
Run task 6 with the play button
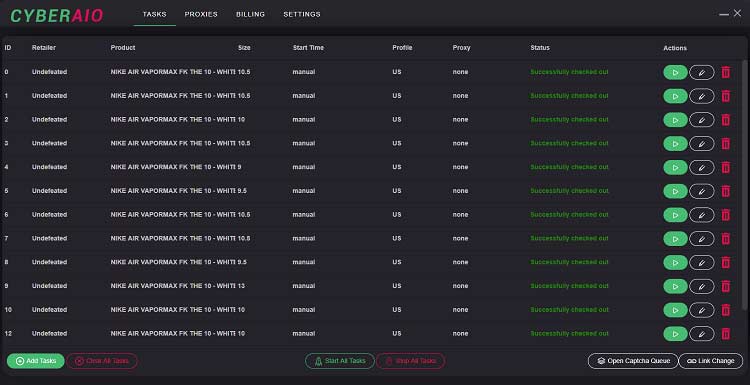pos(675,215)
